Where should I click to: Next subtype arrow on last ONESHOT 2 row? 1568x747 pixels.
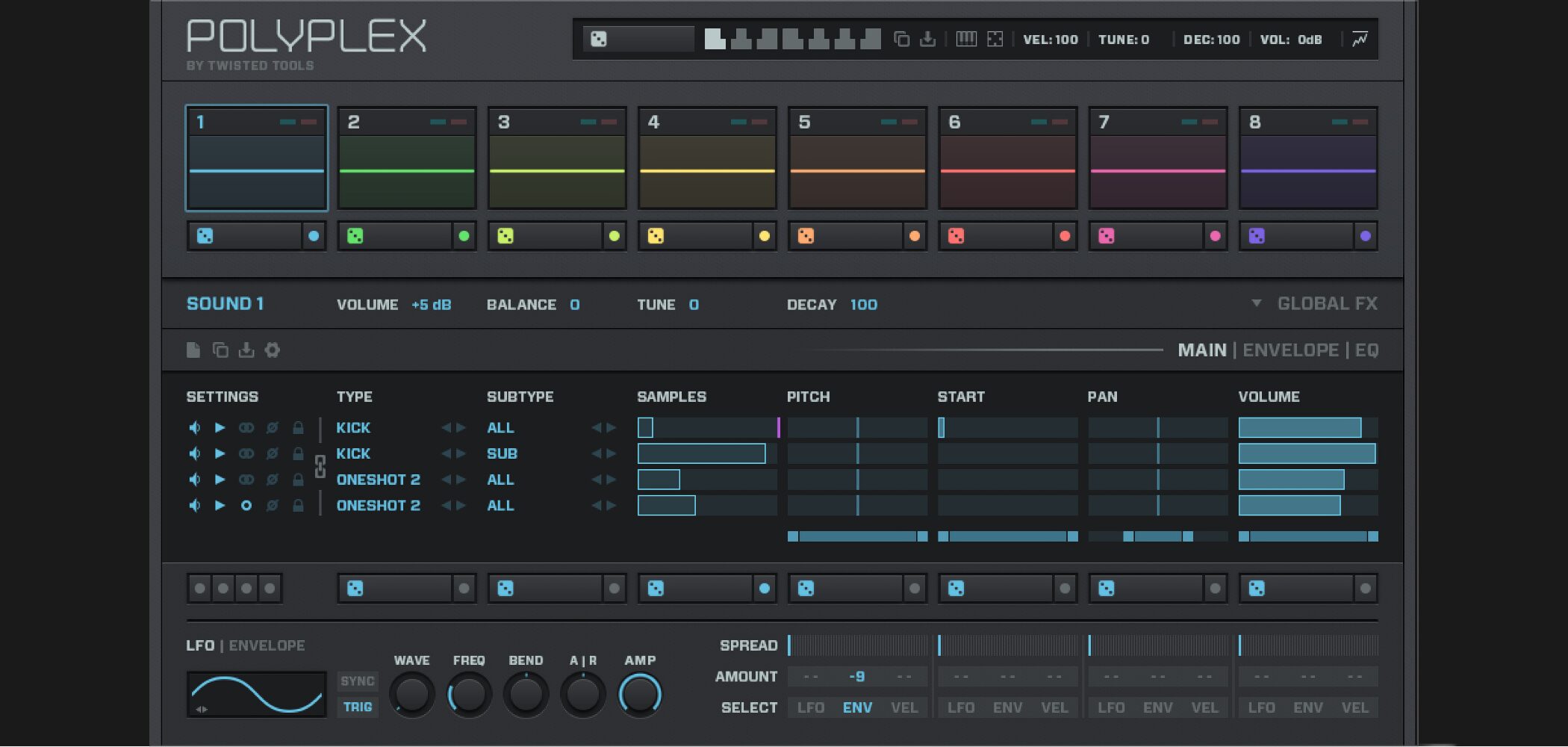(611, 506)
